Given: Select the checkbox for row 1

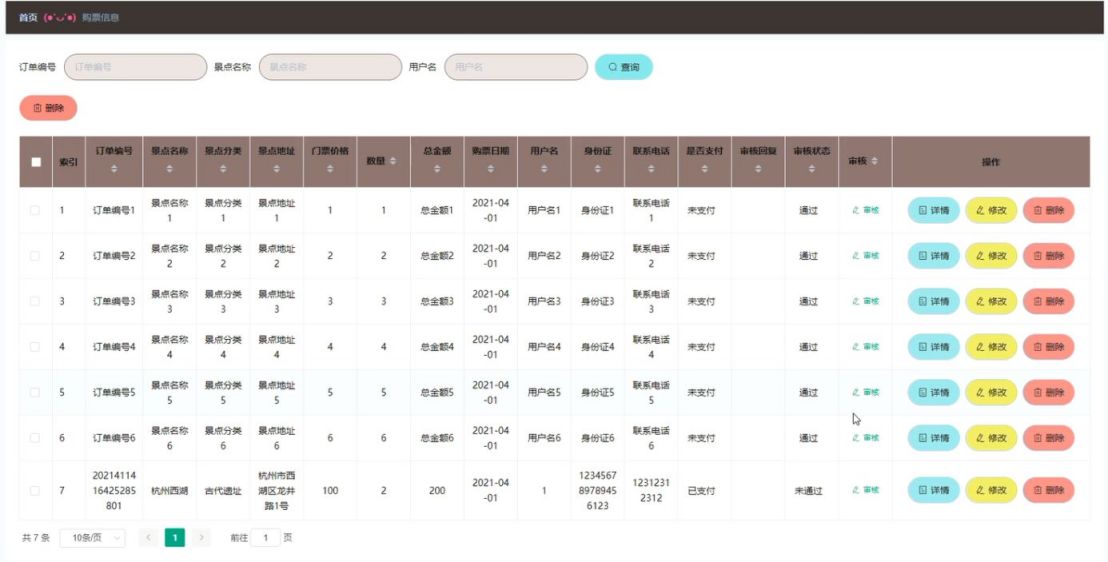Looking at the screenshot, I should 35,210.
